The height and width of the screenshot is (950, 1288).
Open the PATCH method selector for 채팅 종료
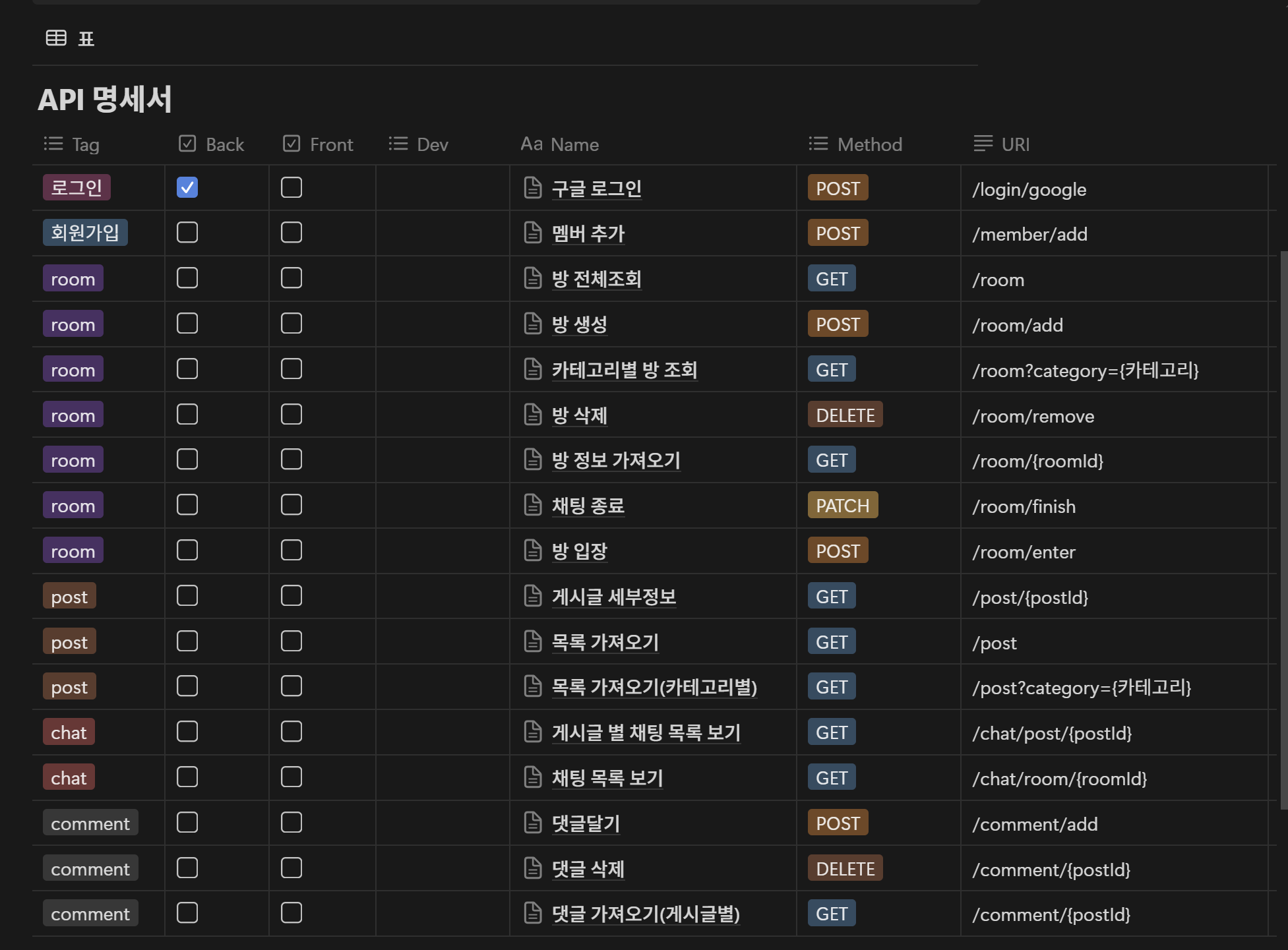842,506
